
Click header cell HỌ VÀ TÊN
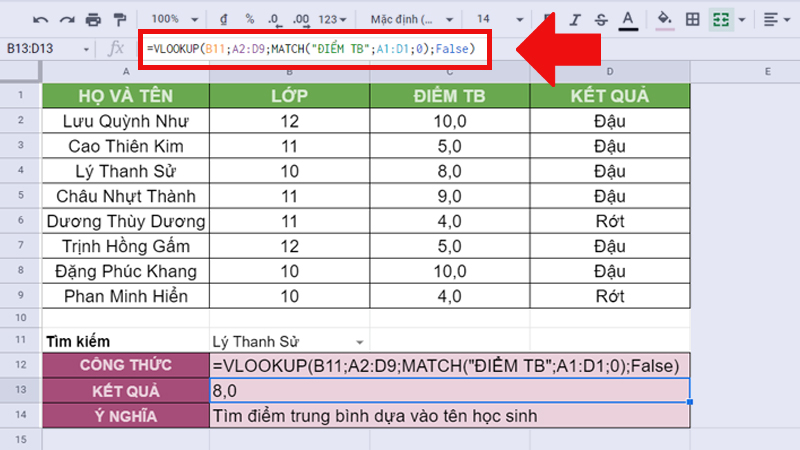pos(126,96)
